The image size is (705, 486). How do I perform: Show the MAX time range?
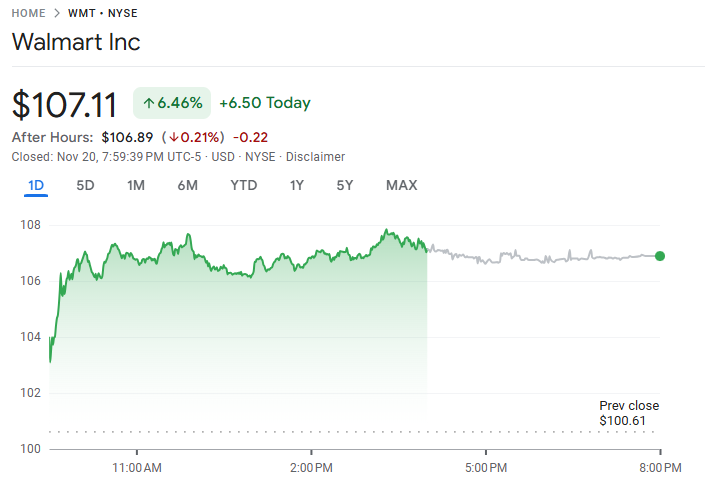[x=401, y=185]
